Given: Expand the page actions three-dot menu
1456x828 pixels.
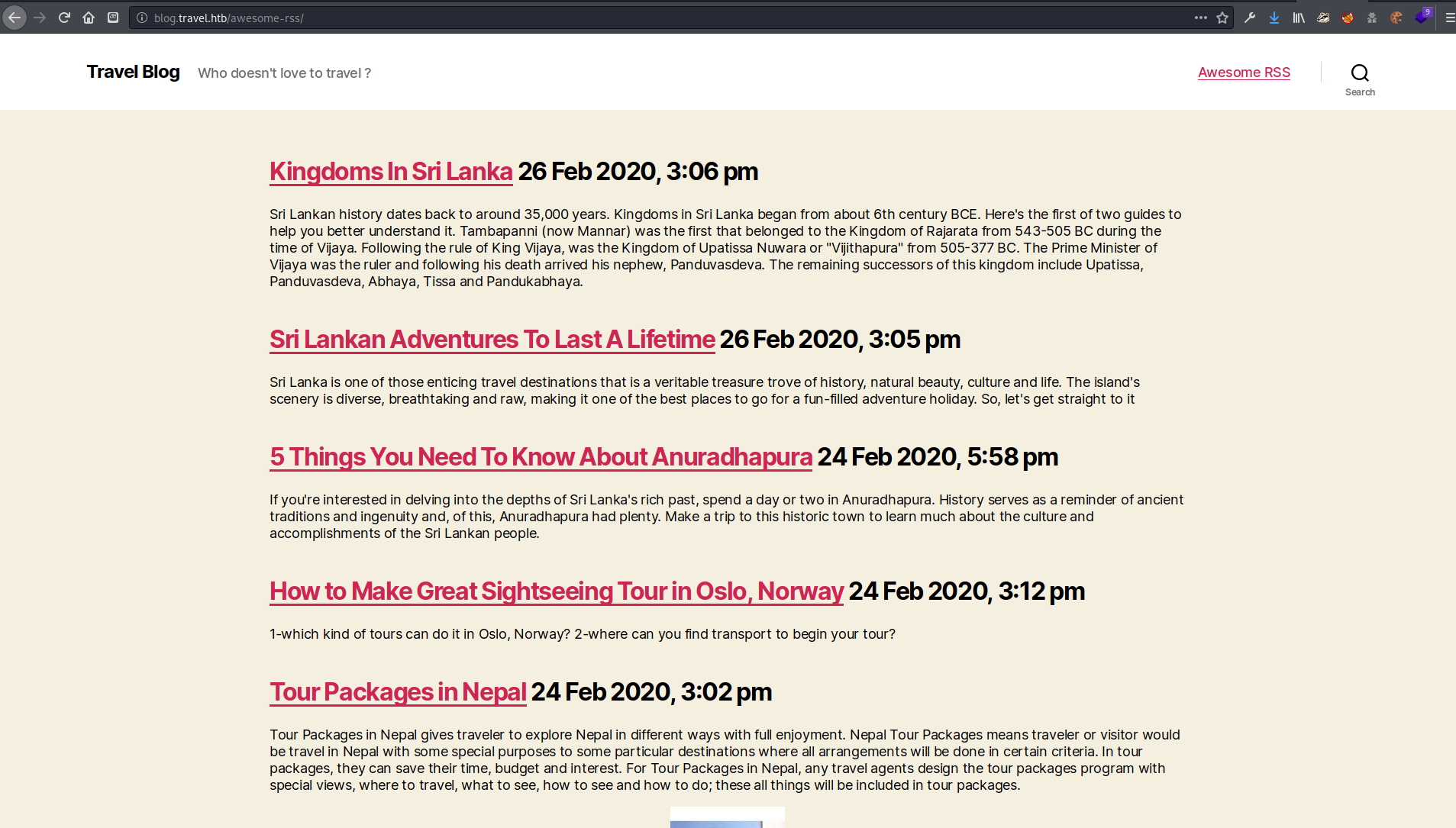Looking at the screenshot, I should [1201, 18].
